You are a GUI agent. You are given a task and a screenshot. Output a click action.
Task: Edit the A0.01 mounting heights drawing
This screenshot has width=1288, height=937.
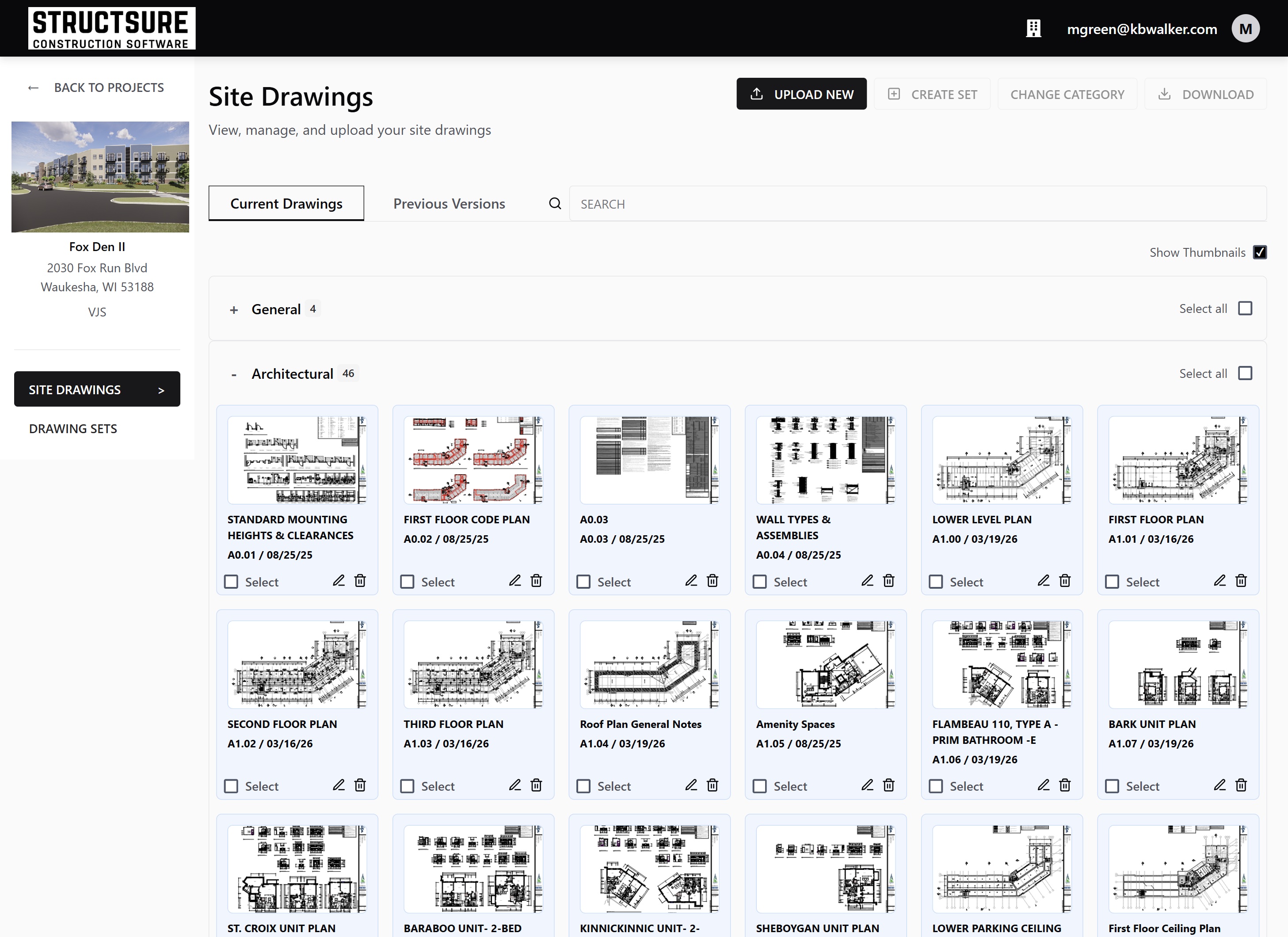339,580
